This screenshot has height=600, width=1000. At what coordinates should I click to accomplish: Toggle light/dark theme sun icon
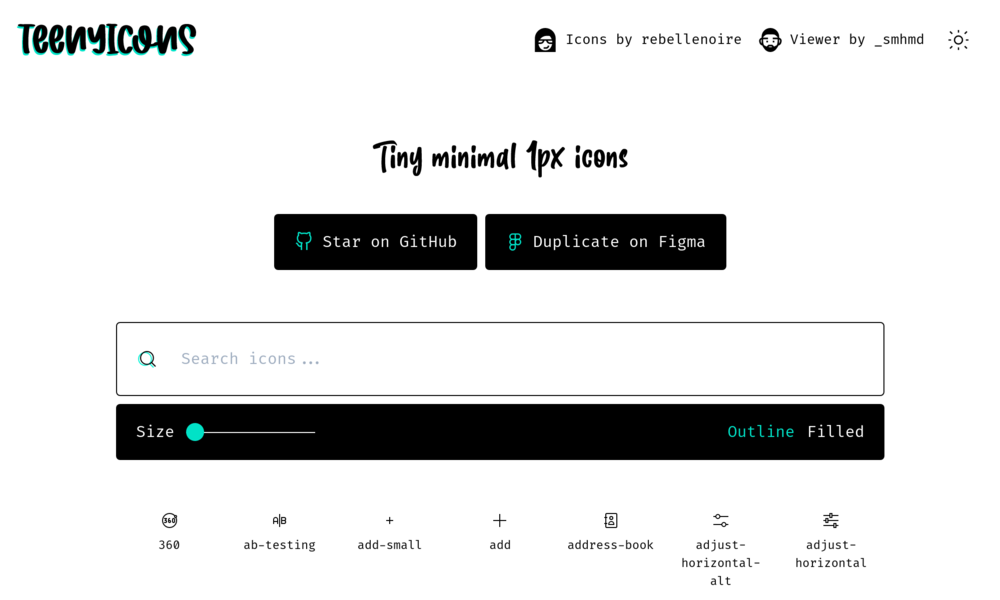[x=958, y=40]
